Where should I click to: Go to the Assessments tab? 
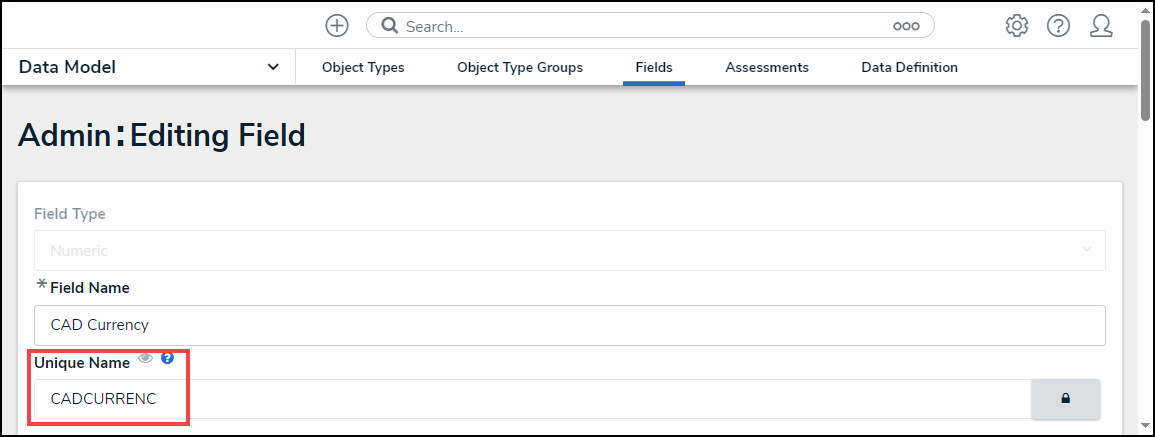point(767,68)
